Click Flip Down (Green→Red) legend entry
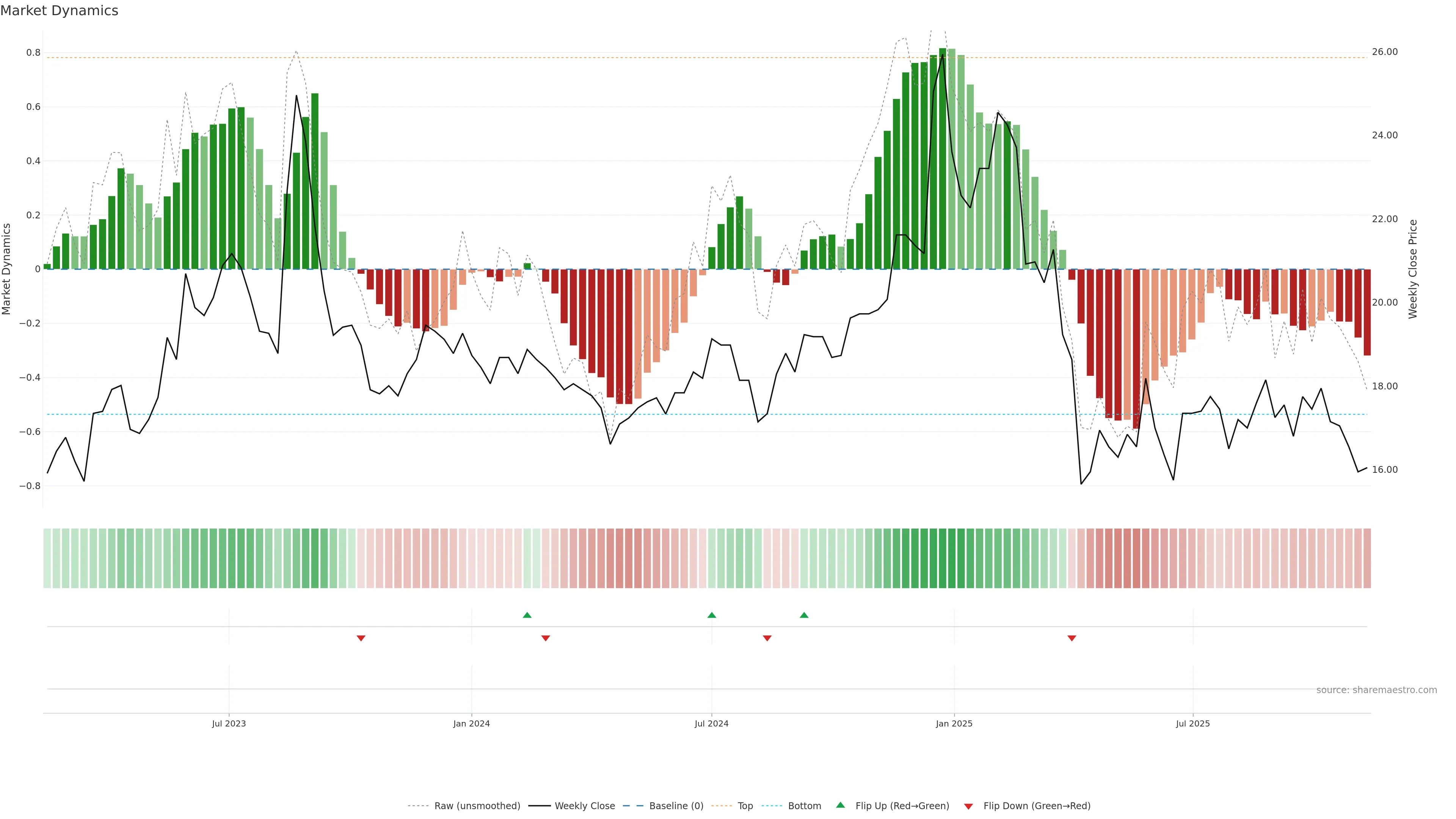Viewport: 1456px width, 819px height. click(x=1037, y=806)
